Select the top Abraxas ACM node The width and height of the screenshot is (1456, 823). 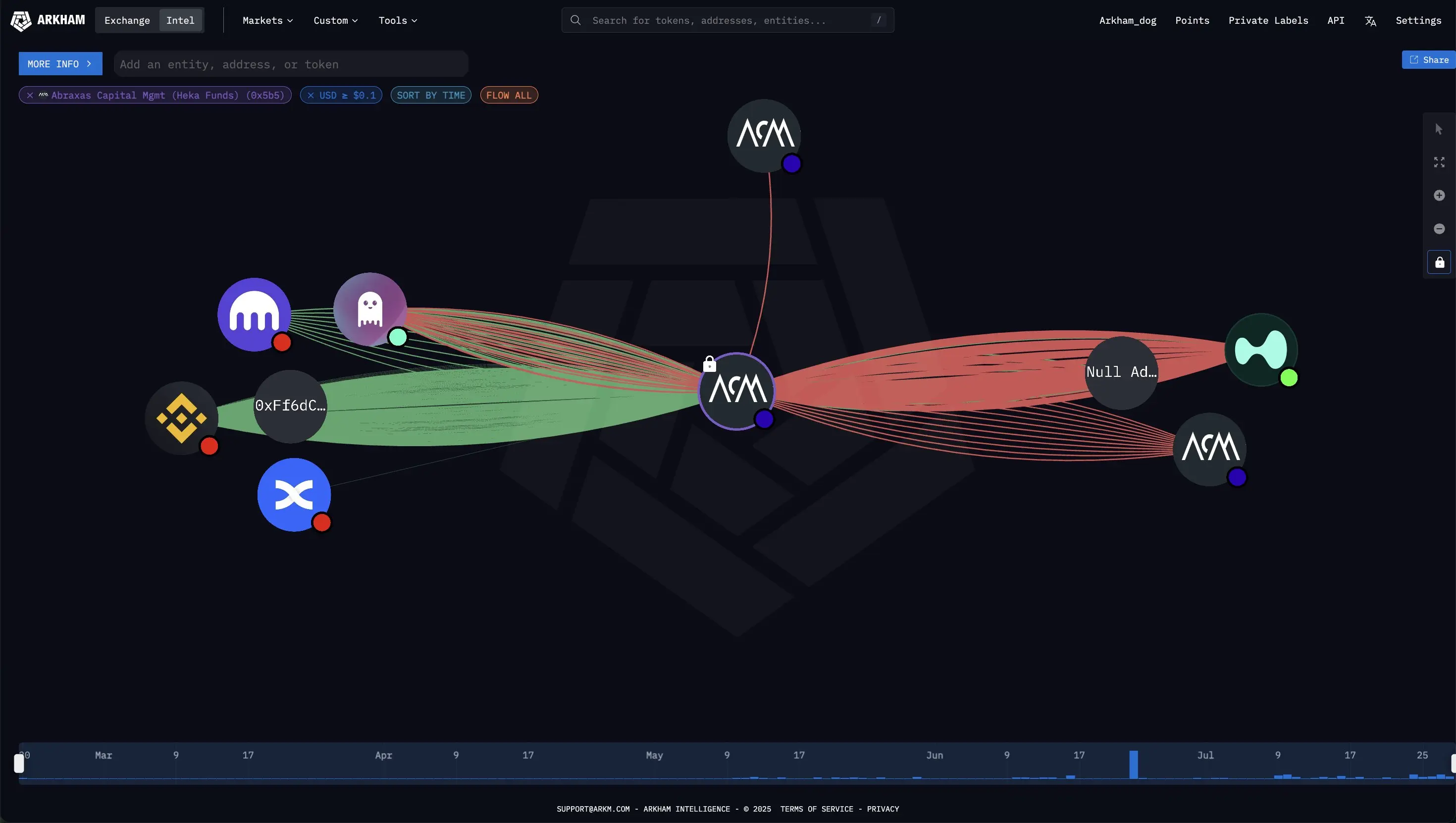click(764, 136)
